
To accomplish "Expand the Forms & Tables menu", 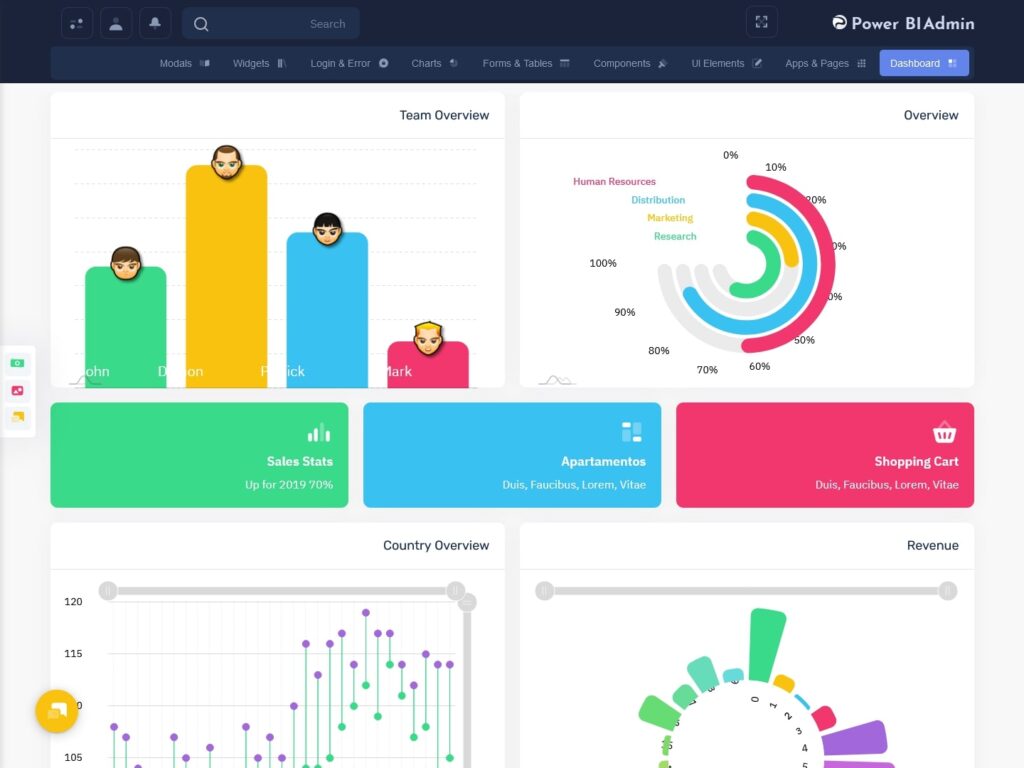I will click(525, 63).
